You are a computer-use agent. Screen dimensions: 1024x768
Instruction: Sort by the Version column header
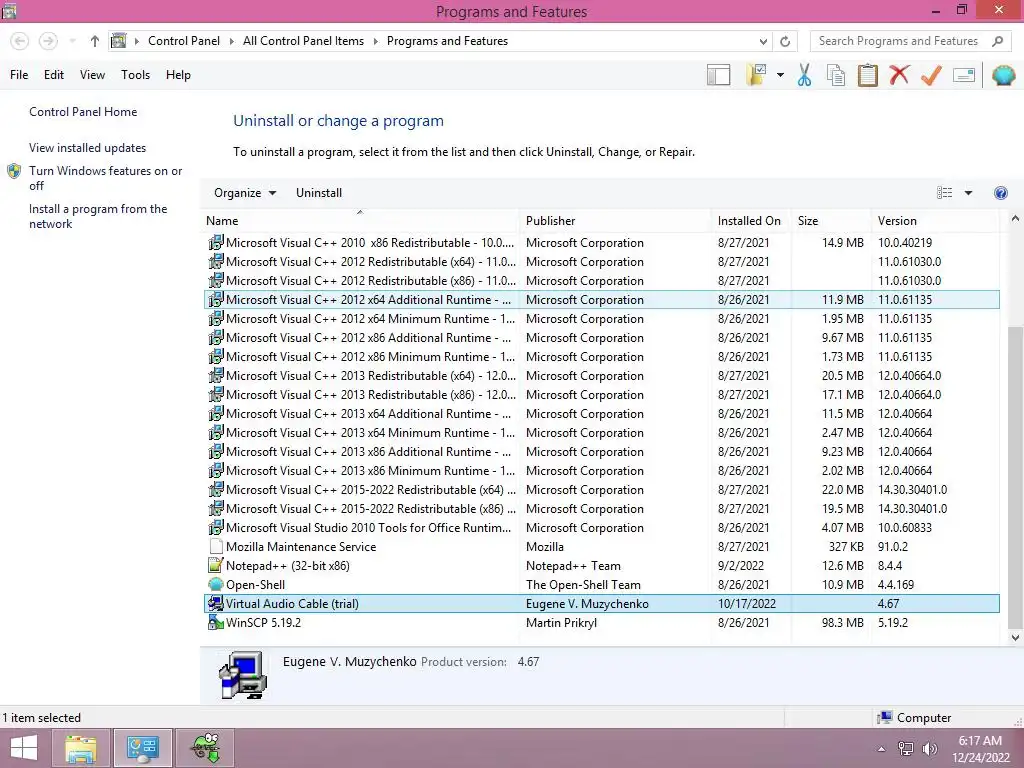(935, 221)
